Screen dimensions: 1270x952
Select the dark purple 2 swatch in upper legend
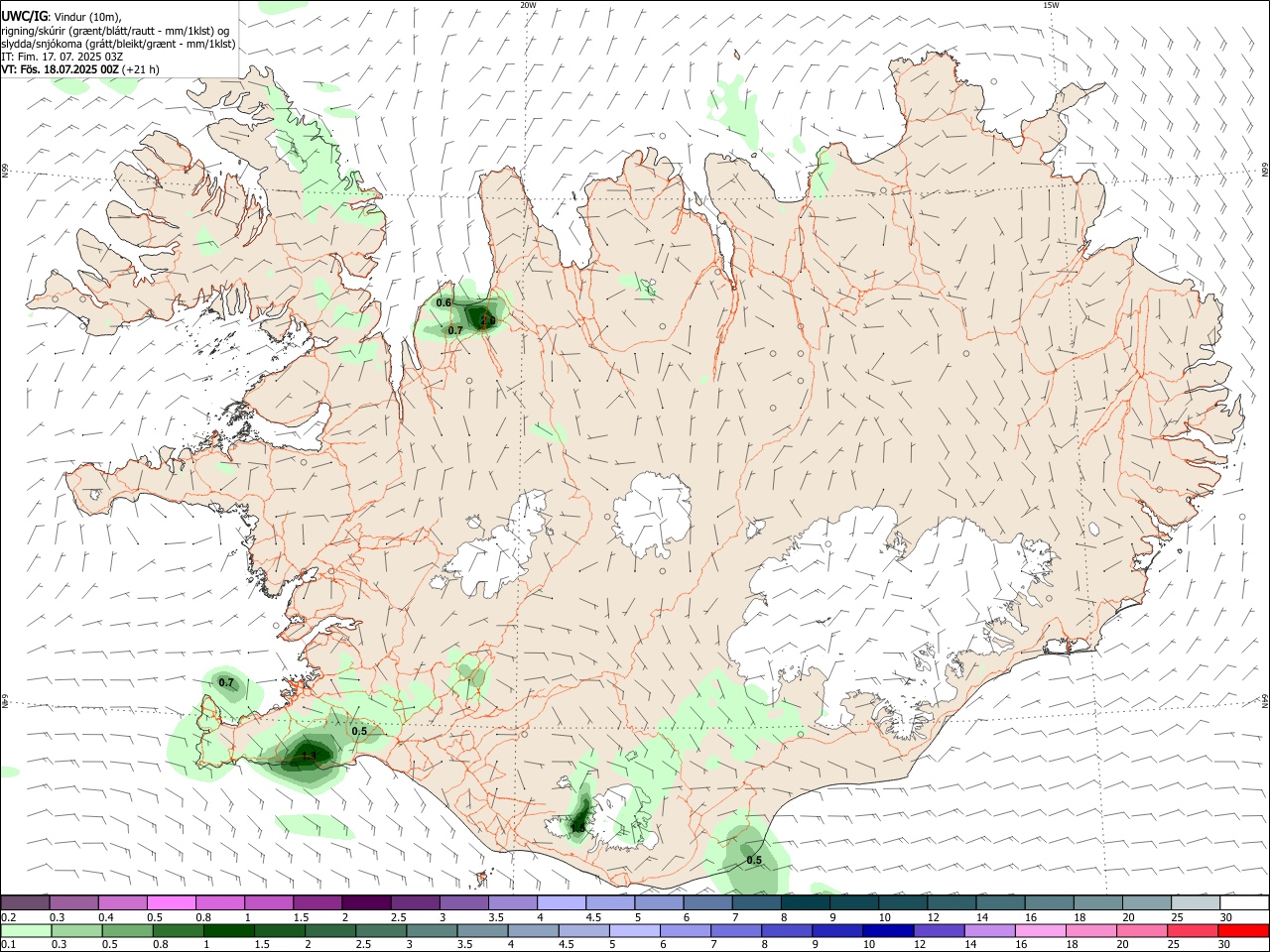coord(367,903)
